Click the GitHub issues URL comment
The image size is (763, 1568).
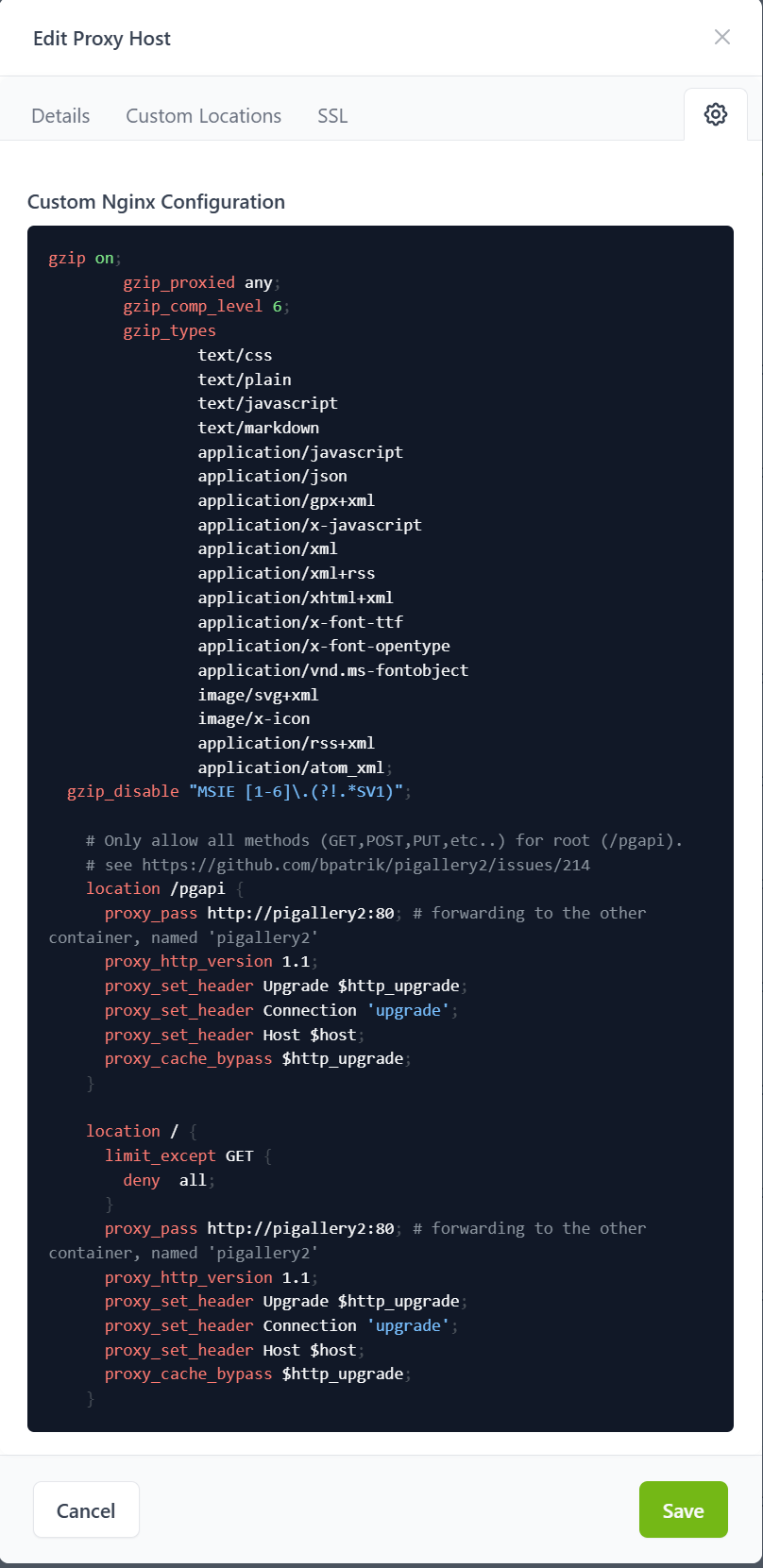[x=365, y=865]
